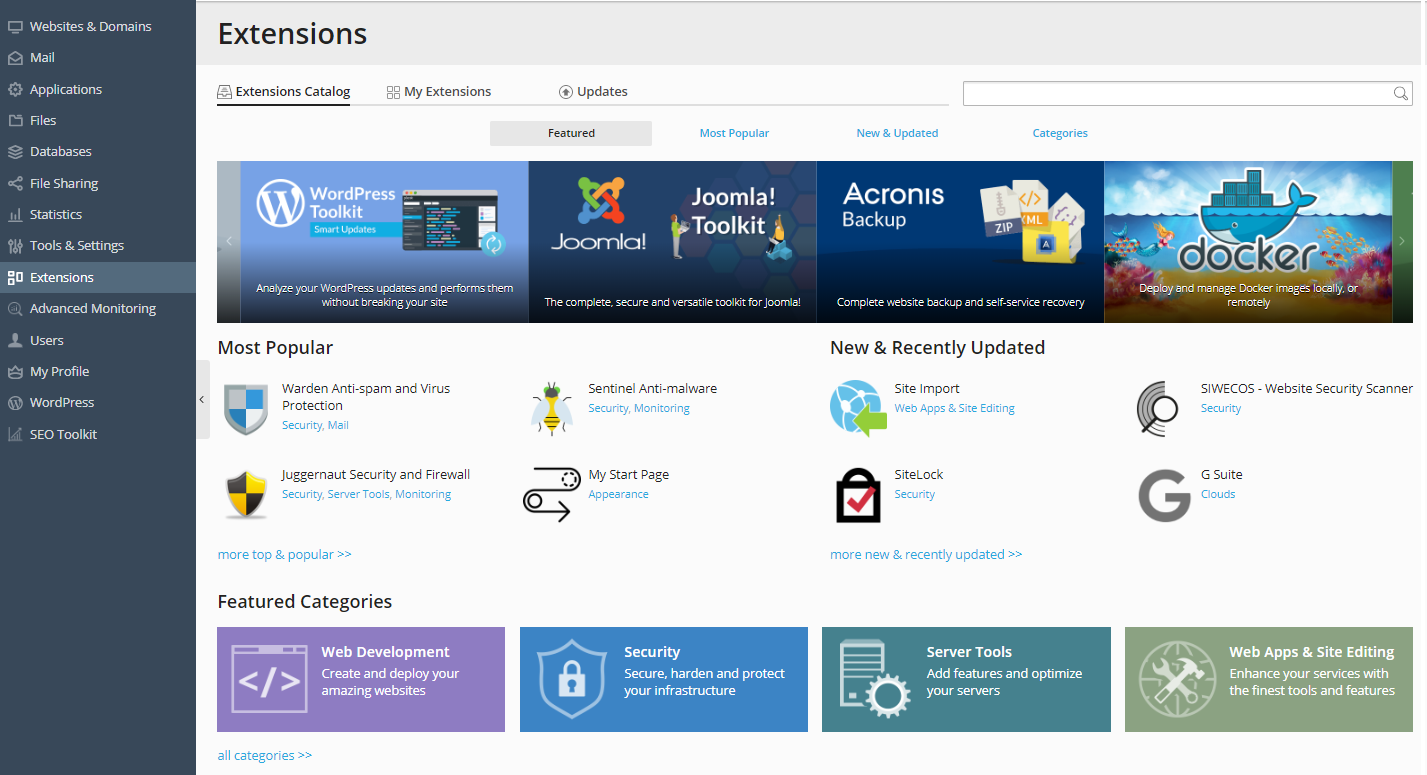Click the SIWECOS scanner icon
The image size is (1427, 775).
[x=1163, y=408]
